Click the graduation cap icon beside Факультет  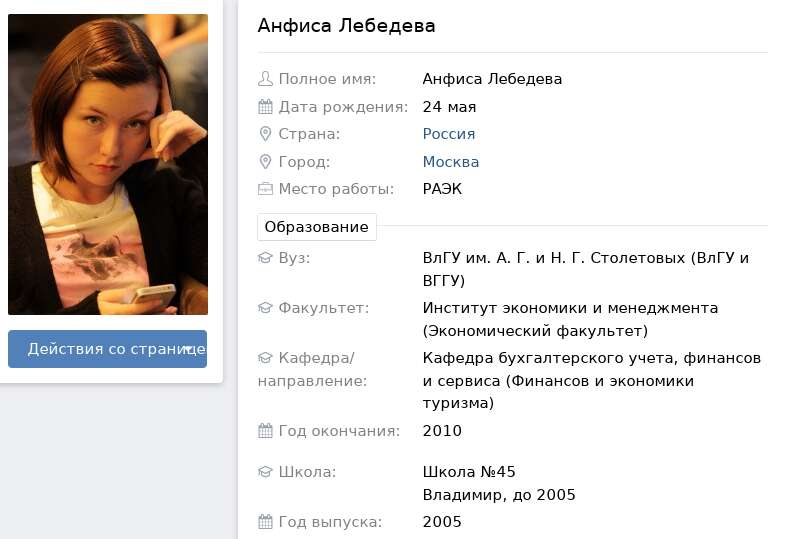click(x=265, y=307)
